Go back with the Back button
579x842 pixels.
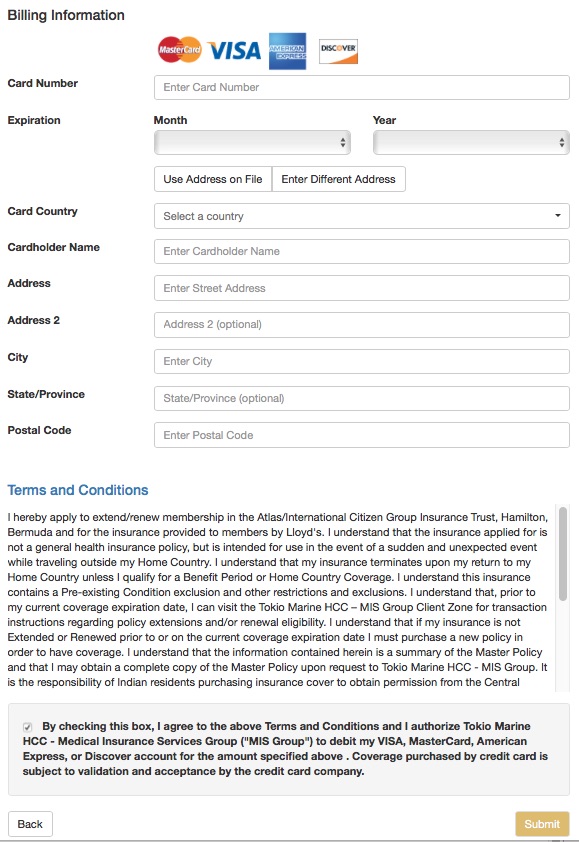(30, 824)
